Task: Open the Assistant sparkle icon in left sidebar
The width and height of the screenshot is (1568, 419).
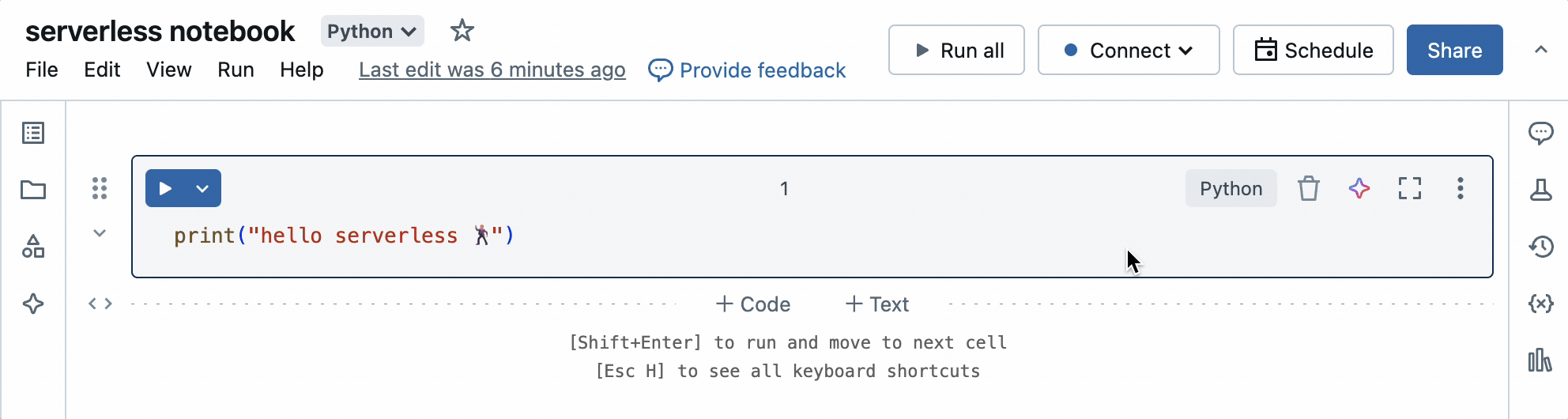Action: pyautogui.click(x=33, y=304)
